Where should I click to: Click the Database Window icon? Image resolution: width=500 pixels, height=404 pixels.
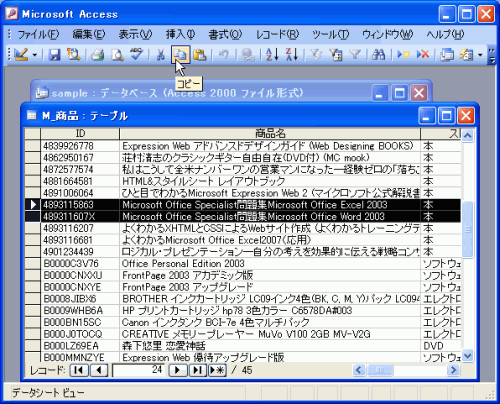click(447, 54)
